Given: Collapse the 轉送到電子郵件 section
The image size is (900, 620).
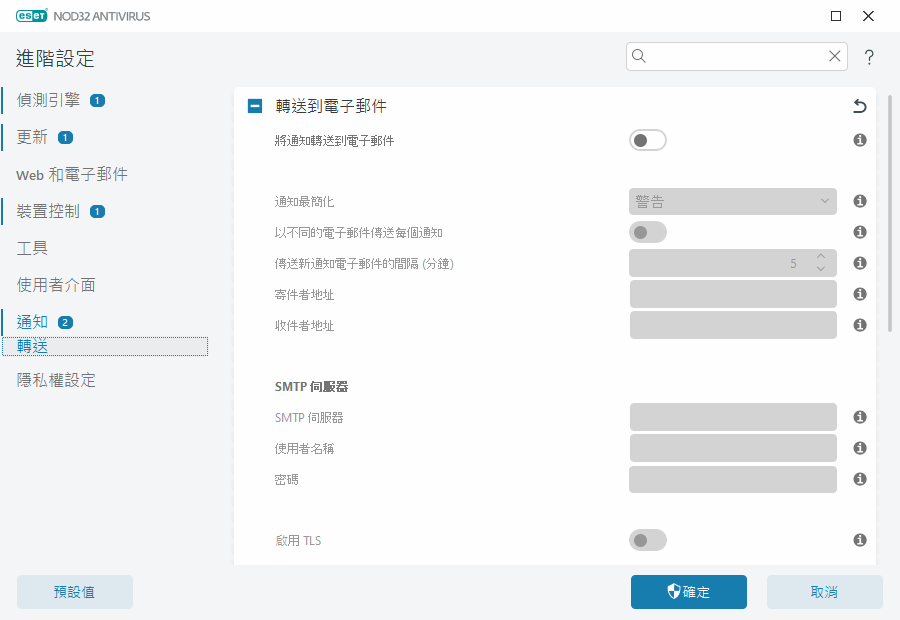Looking at the screenshot, I should [254, 104].
